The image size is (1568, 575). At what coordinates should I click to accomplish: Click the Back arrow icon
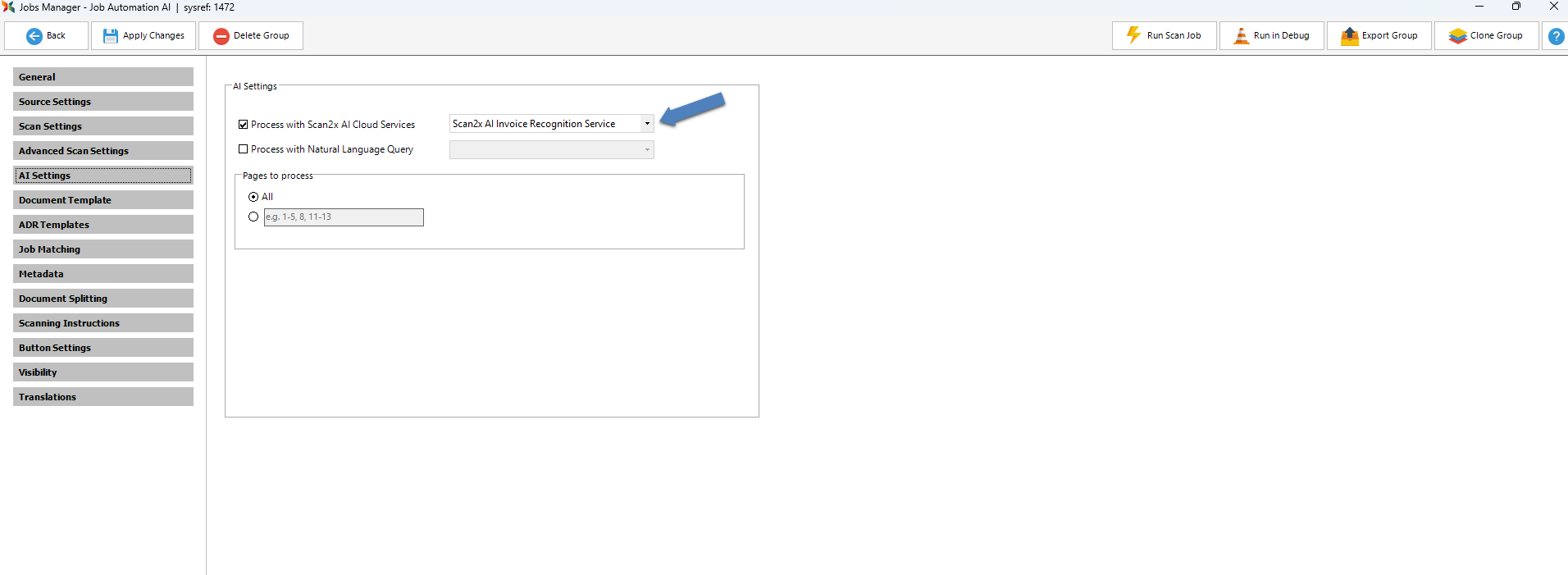pyautogui.click(x=34, y=36)
